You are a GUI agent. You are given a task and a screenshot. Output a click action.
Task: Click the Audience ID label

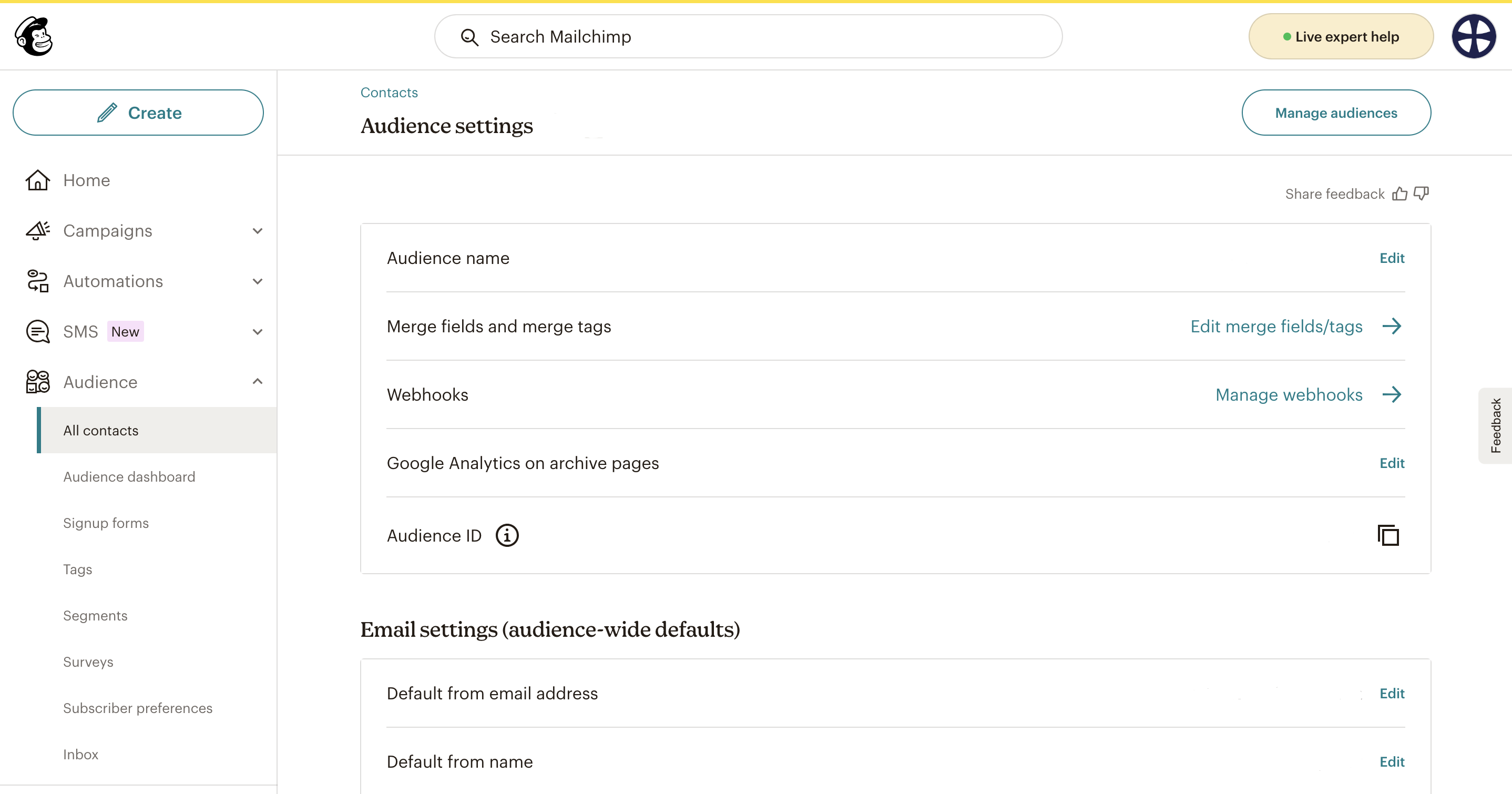434,536
